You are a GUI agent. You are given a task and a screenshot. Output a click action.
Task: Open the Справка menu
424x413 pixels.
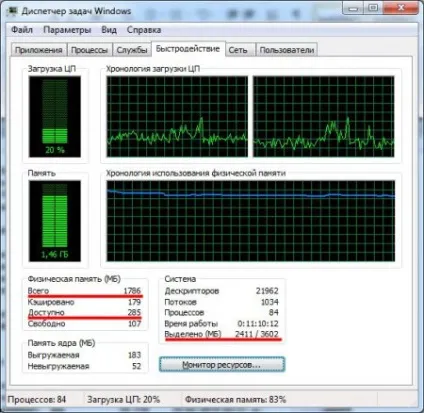[x=144, y=30]
